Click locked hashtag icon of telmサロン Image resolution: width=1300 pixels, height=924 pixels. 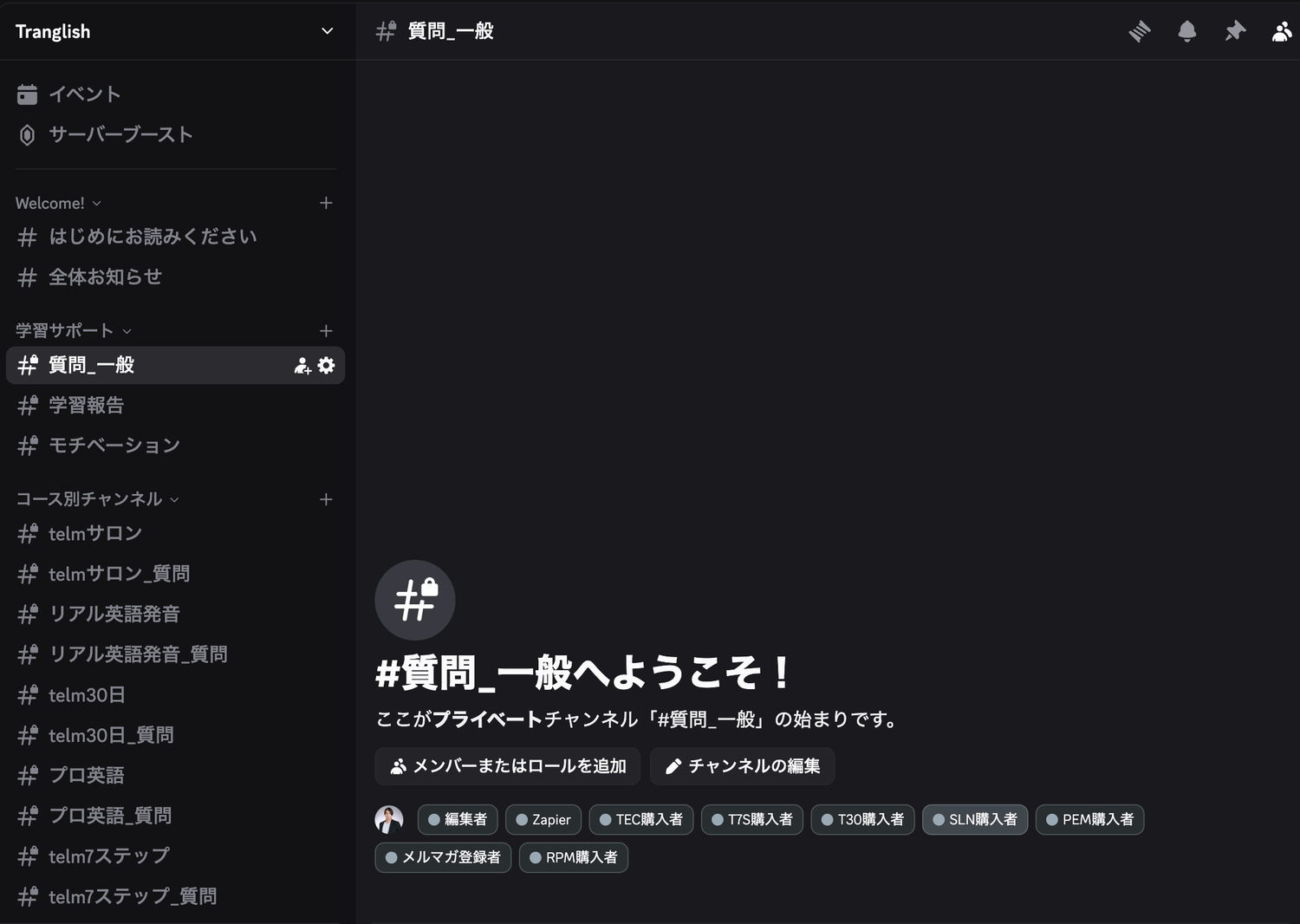28,534
